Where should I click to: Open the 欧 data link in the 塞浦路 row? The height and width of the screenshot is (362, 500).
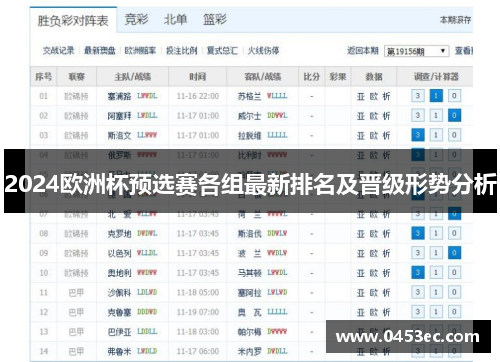(x=374, y=97)
